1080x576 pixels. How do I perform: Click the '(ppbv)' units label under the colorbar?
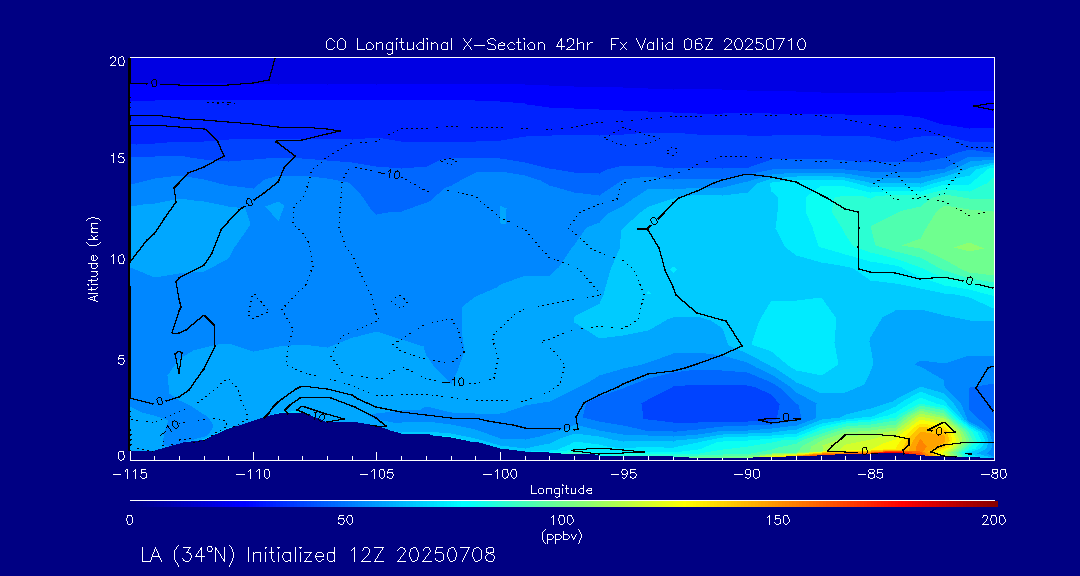coord(561,537)
